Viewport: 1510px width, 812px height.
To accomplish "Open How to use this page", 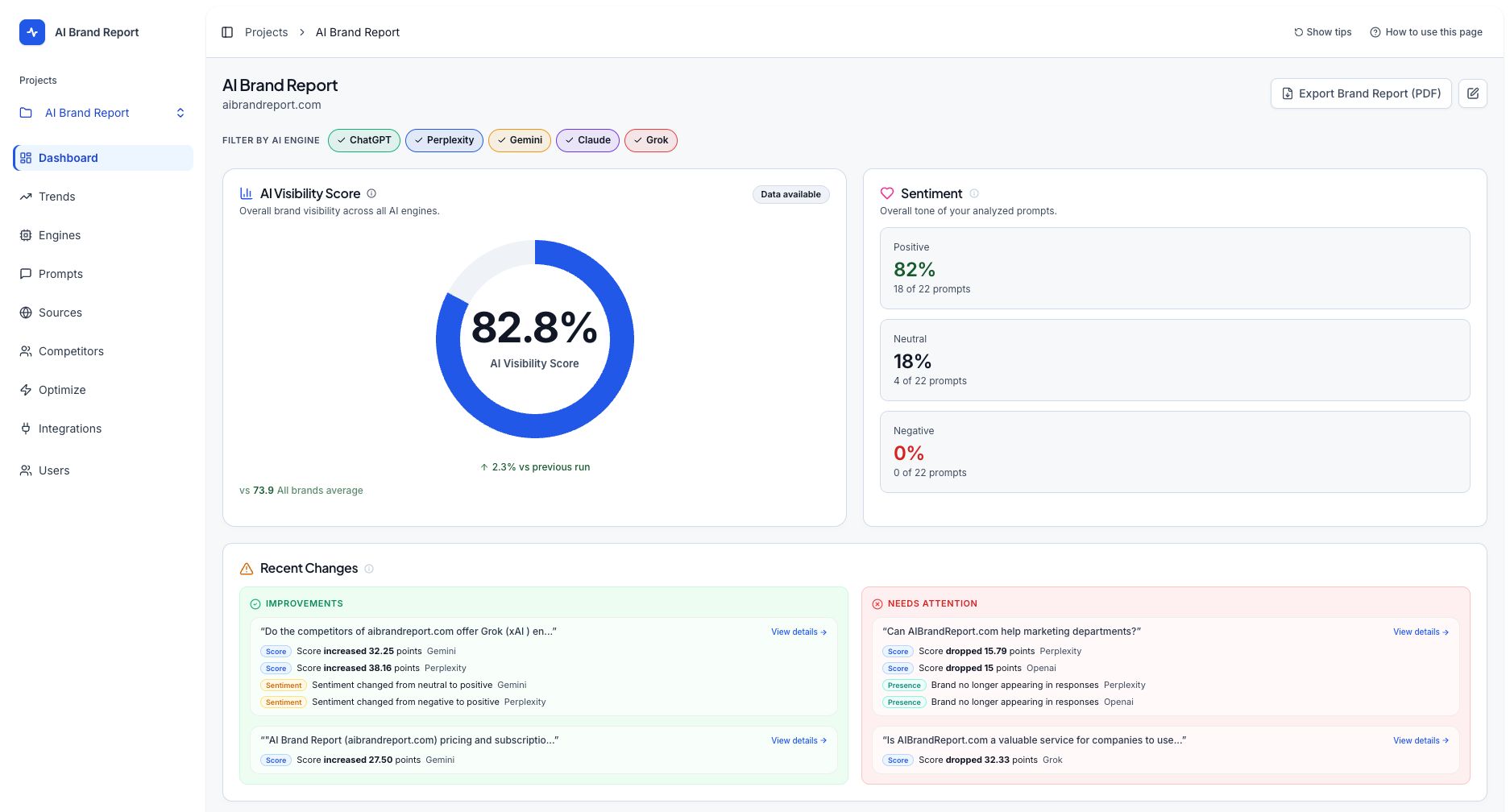I will tap(1426, 32).
